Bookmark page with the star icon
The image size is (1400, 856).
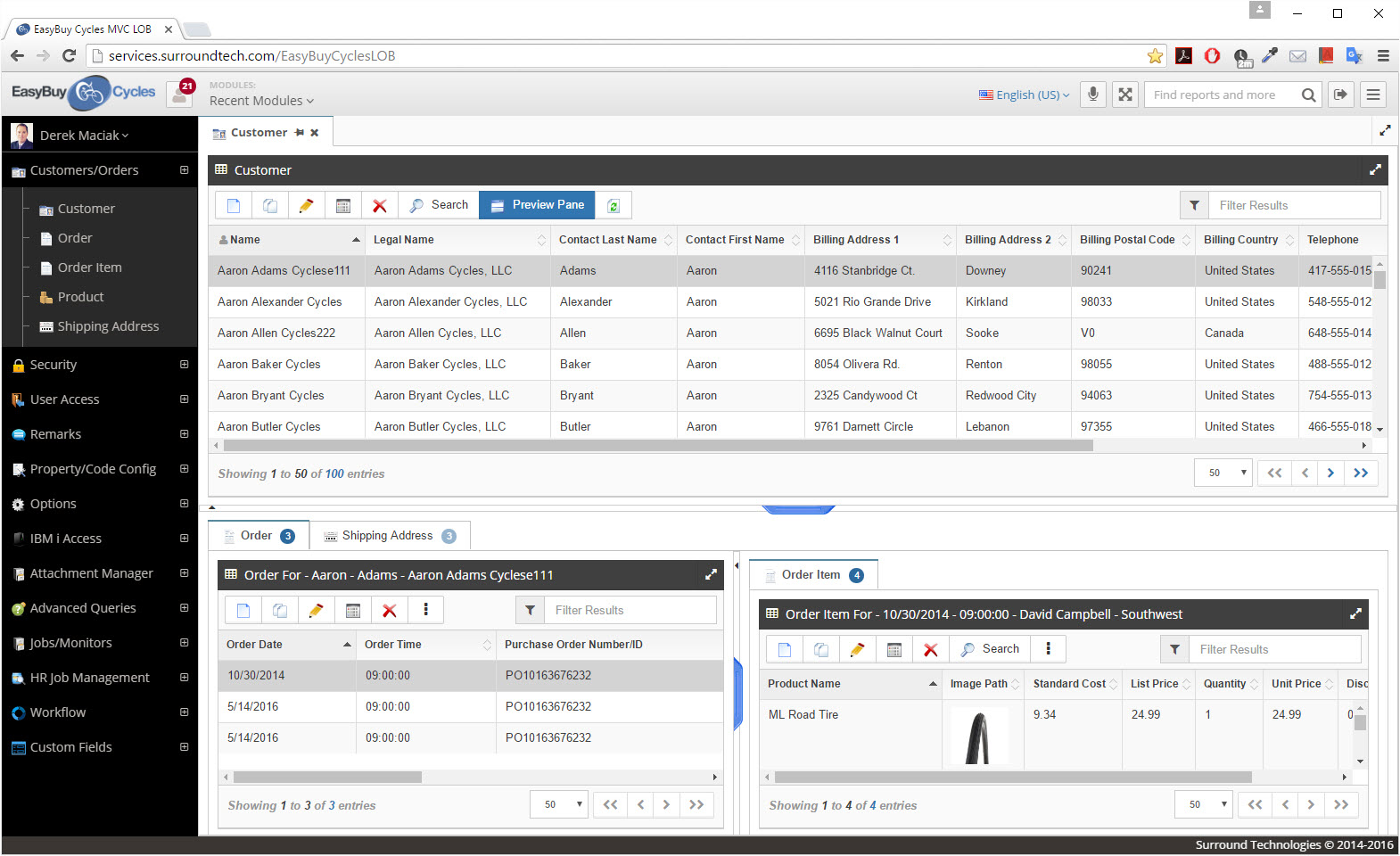pos(1155,55)
